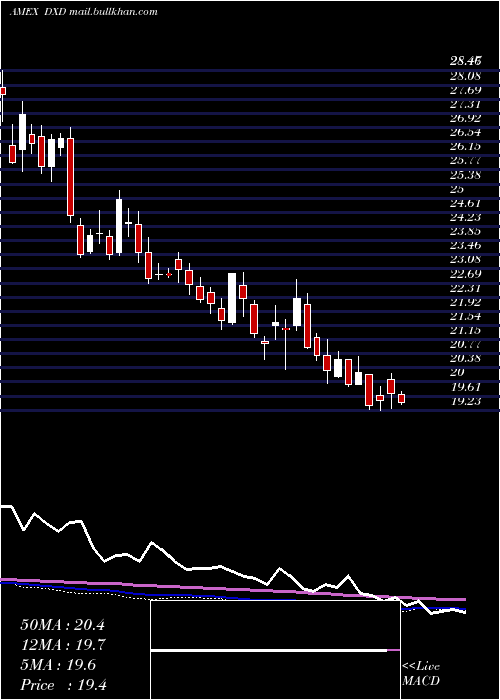Select the 25.77 price label
The width and height of the screenshot is (500, 700).
[x=465, y=160]
